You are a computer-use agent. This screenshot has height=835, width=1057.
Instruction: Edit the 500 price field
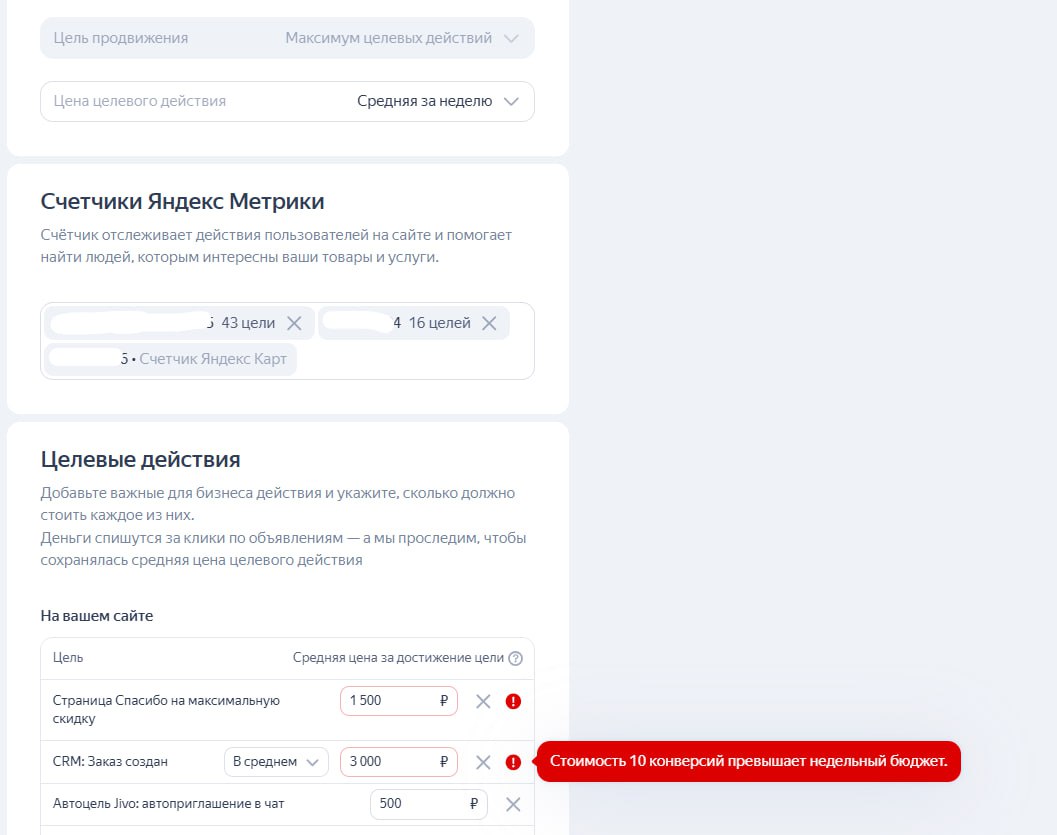point(429,804)
